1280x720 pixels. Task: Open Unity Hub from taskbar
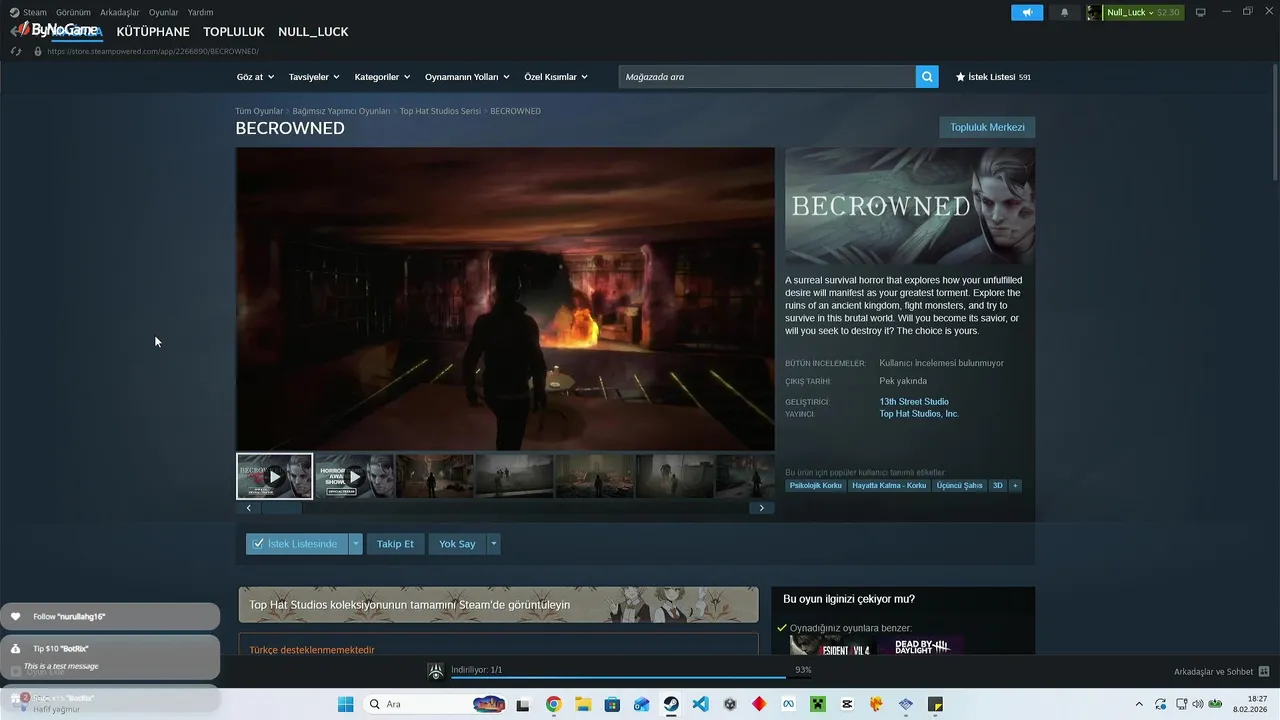[730, 704]
